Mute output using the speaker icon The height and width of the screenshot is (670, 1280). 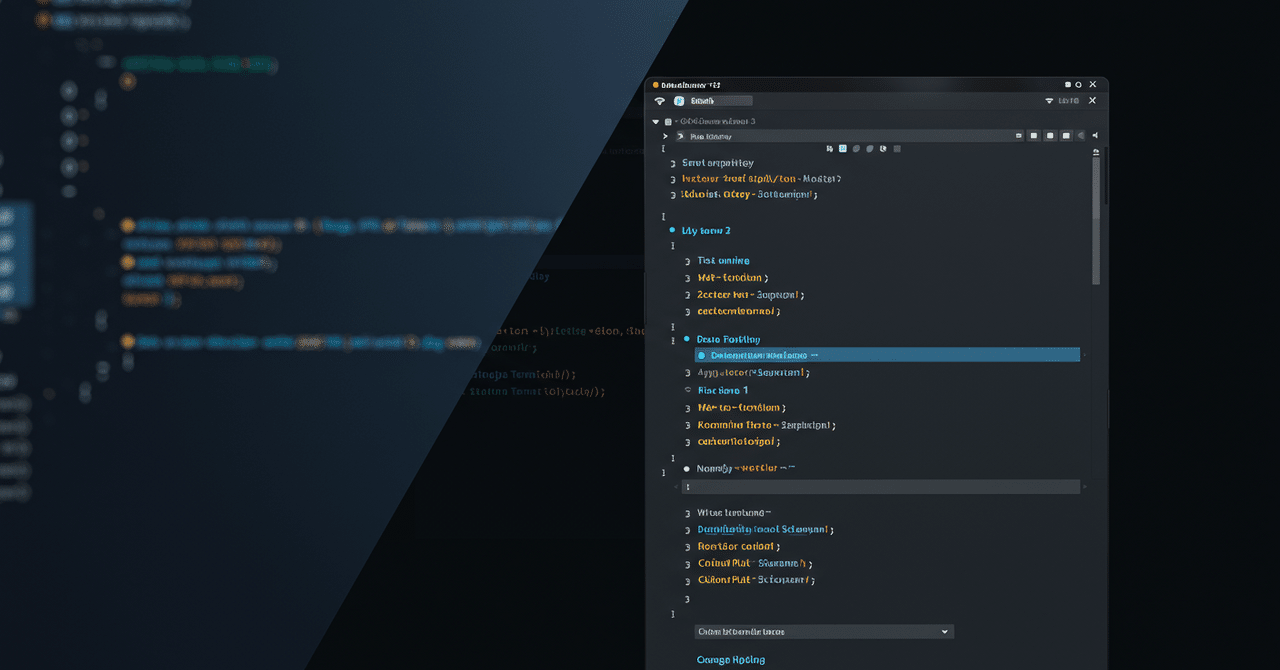(1095, 134)
